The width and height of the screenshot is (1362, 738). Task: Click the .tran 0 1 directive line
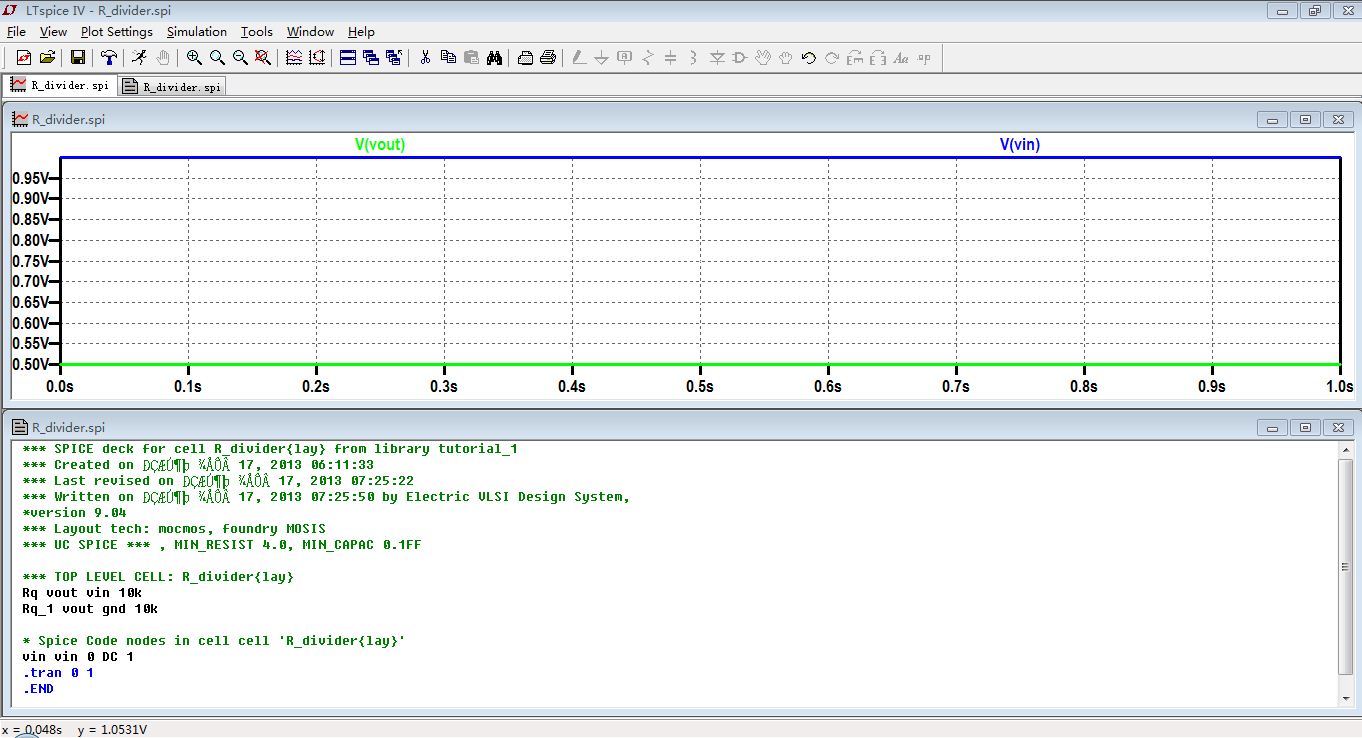[x=58, y=673]
